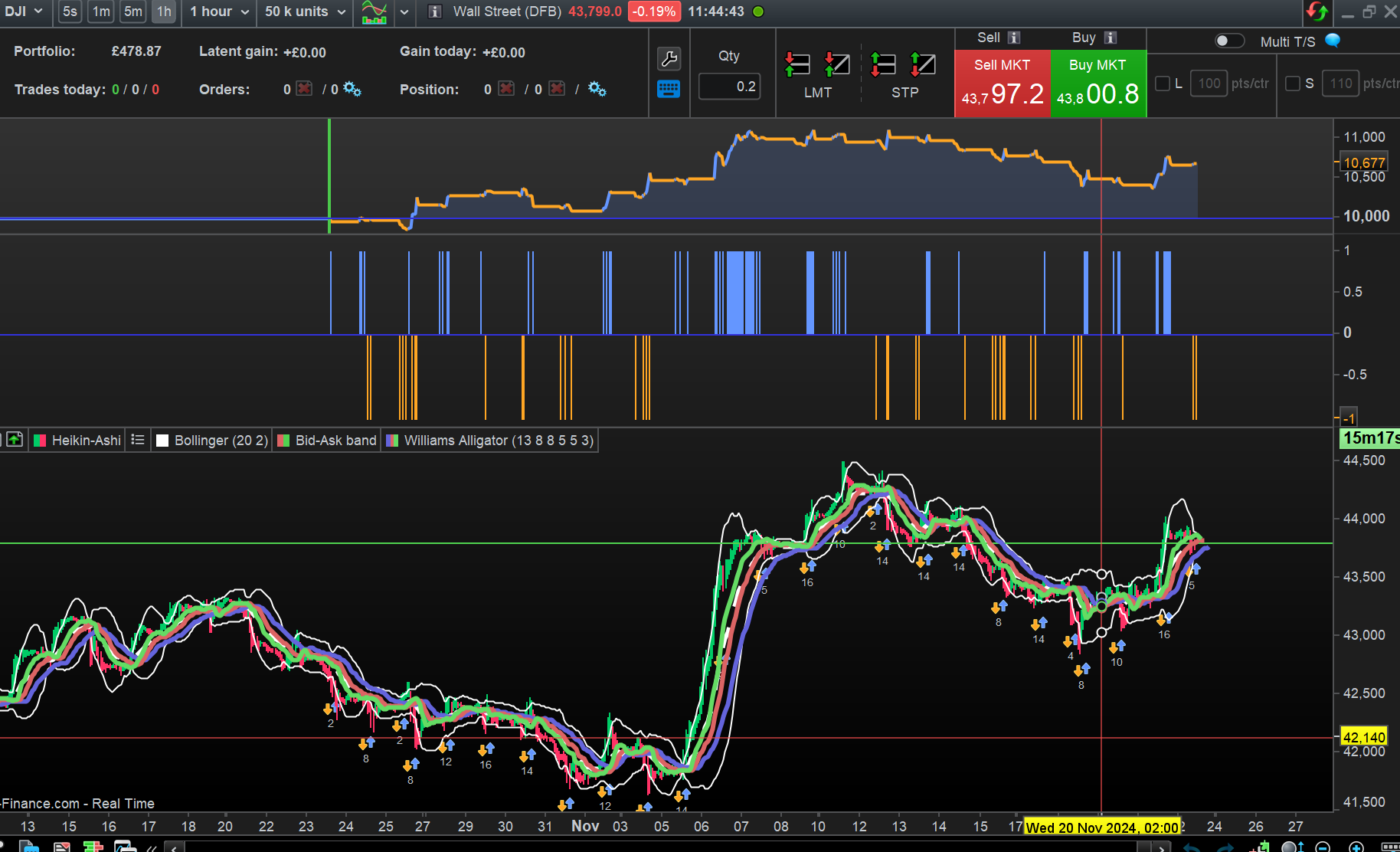1400x852 pixels.
Task: Expand the DJI instrument dropdown
Action: pyautogui.click(x=24, y=11)
